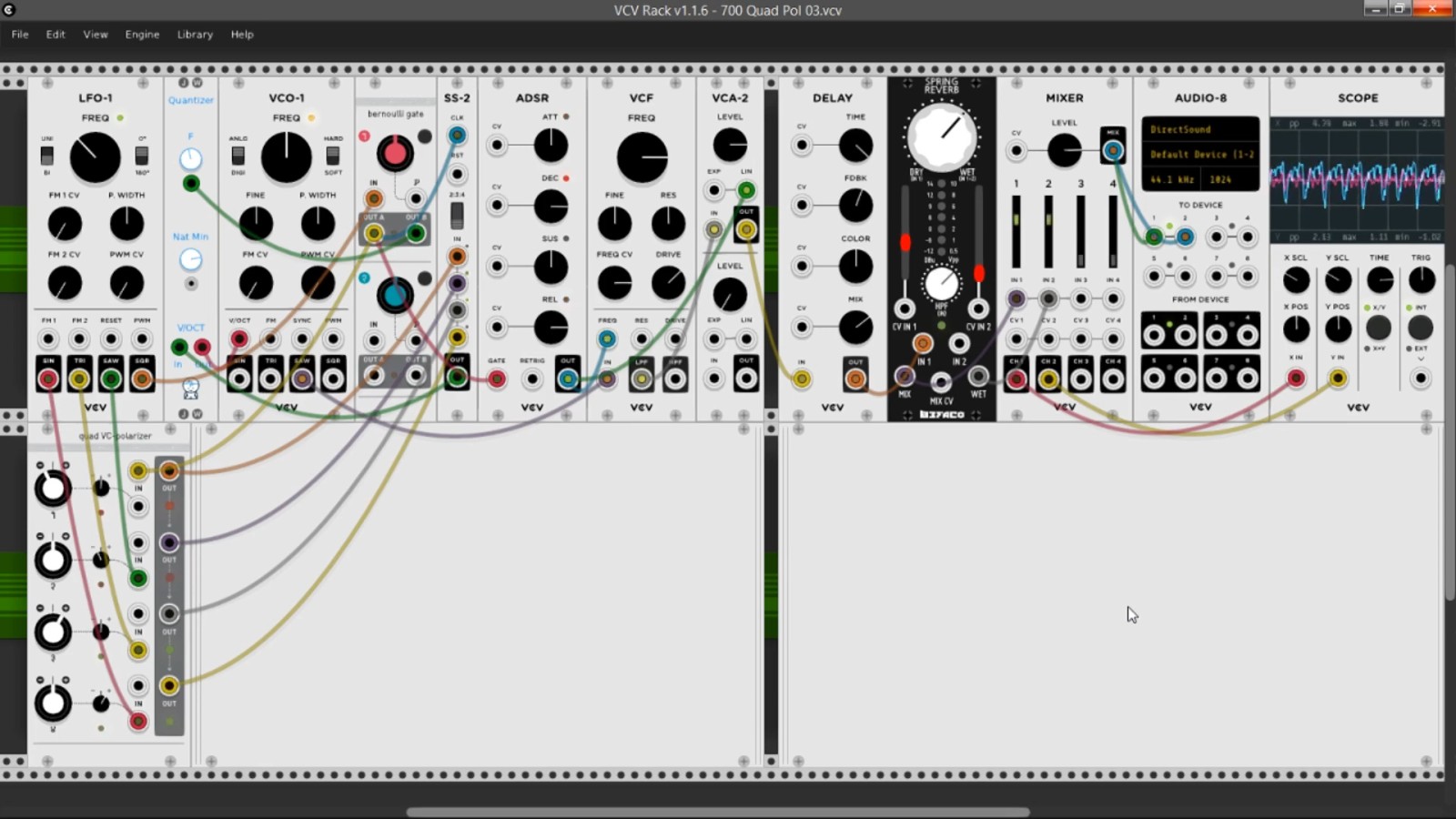
Task: Click the horizontal scrollbar at the bottom
Action: (x=718, y=812)
